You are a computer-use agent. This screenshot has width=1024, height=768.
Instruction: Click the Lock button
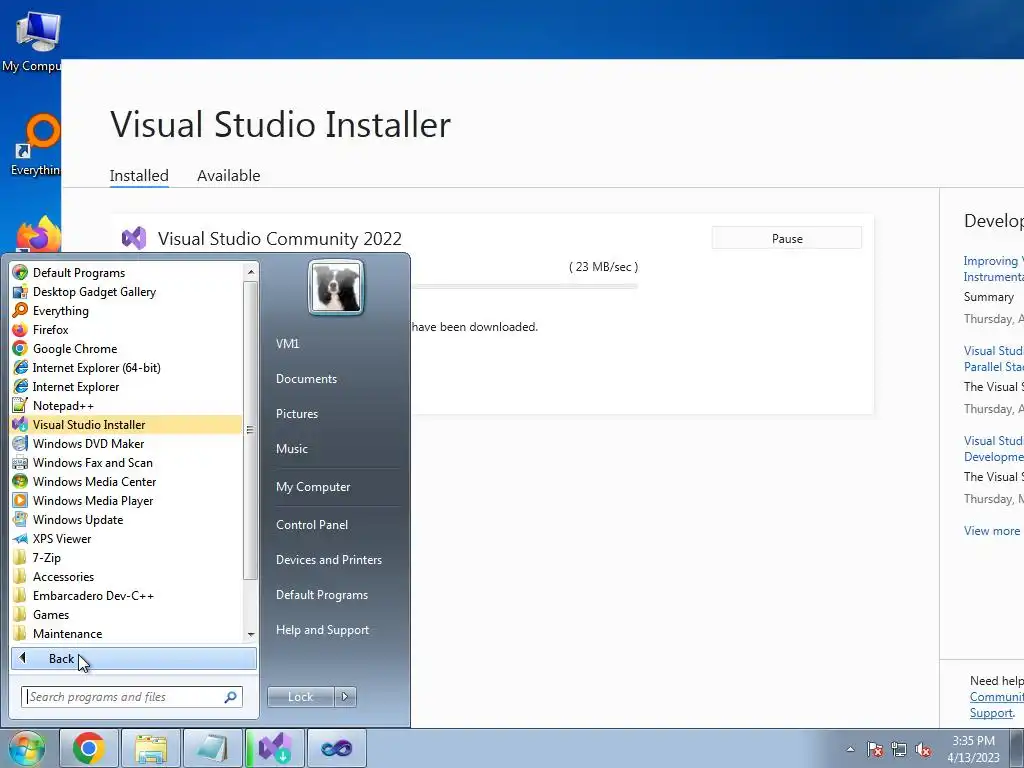(300, 697)
